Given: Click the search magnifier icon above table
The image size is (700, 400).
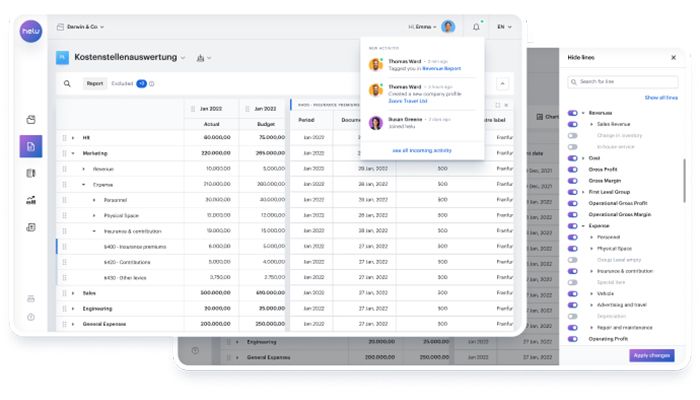Looking at the screenshot, I should (x=67, y=84).
